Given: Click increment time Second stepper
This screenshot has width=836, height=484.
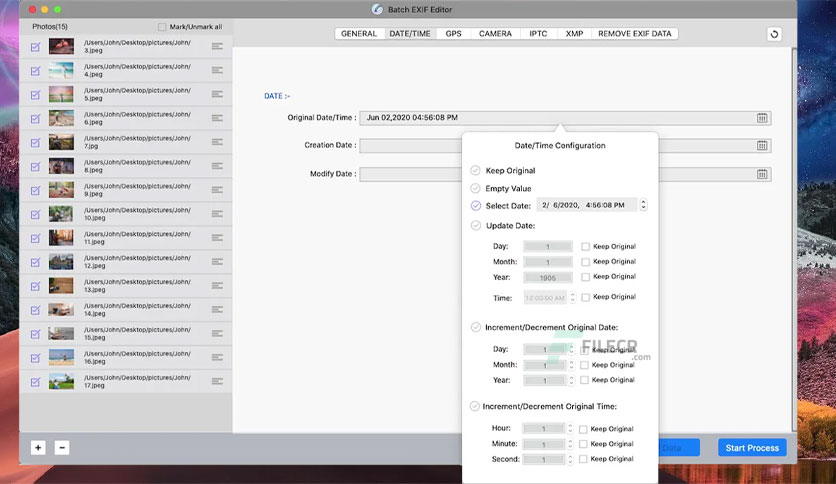Looking at the screenshot, I should (570, 459).
